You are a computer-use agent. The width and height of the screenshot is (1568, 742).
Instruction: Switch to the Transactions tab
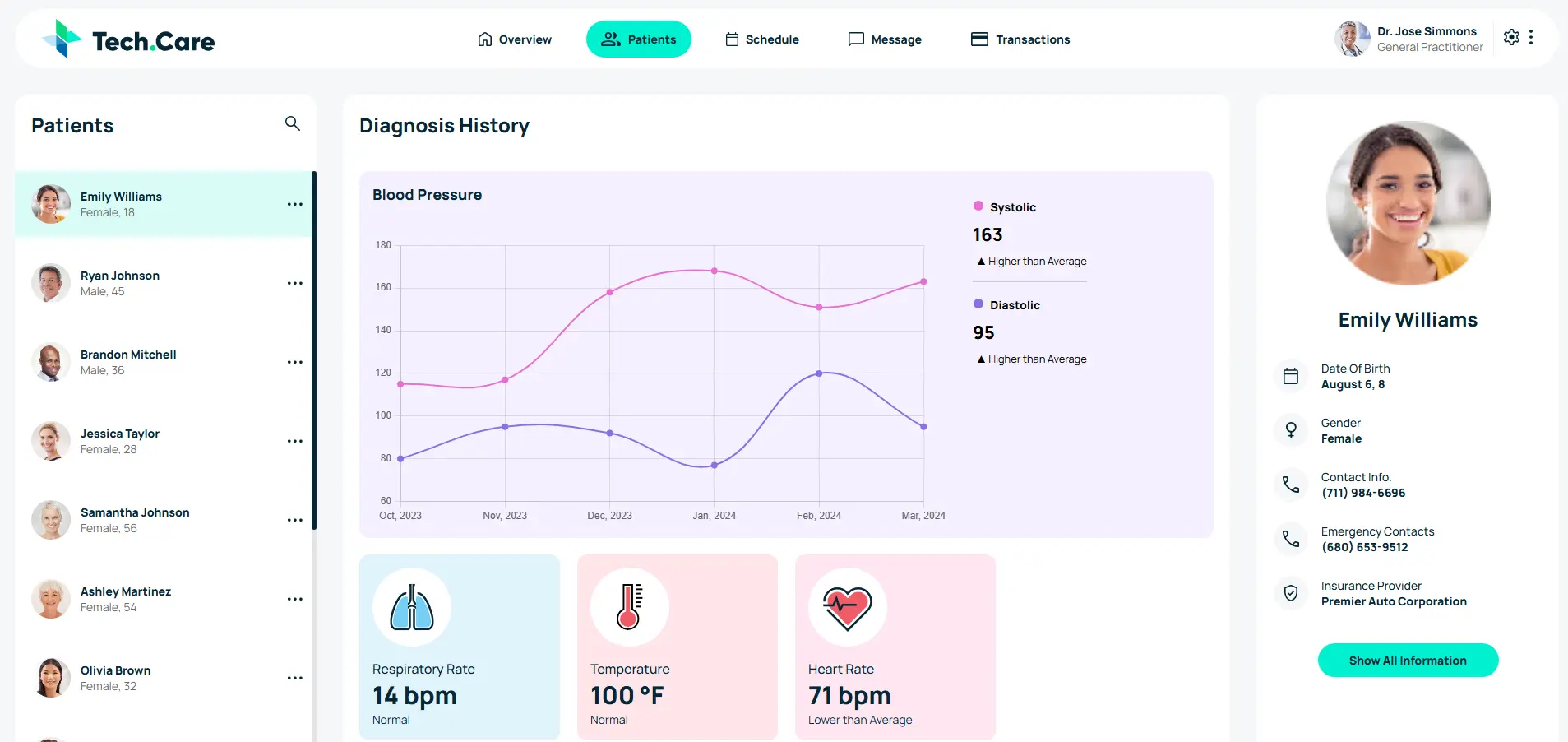pyautogui.click(x=1020, y=39)
